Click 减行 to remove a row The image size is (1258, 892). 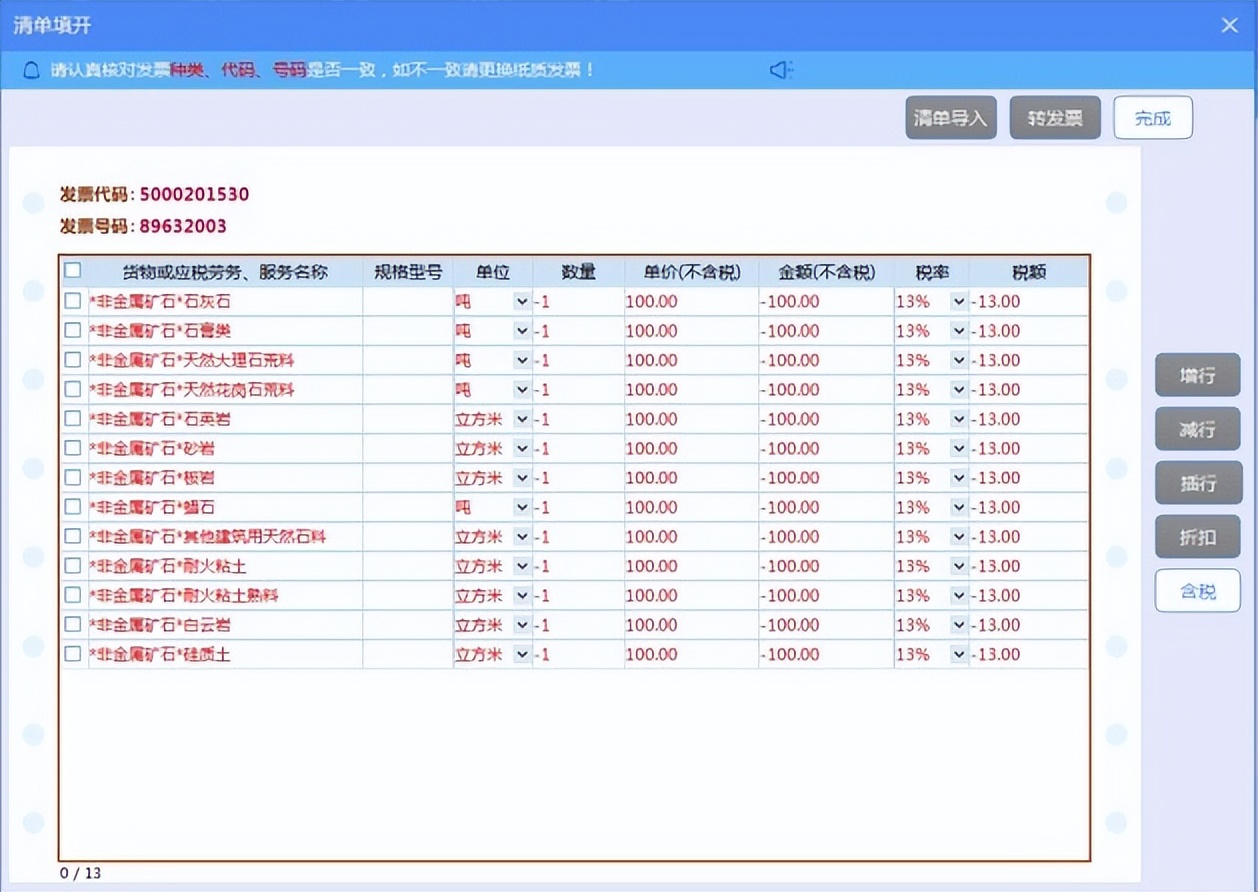[x=1197, y=429]
